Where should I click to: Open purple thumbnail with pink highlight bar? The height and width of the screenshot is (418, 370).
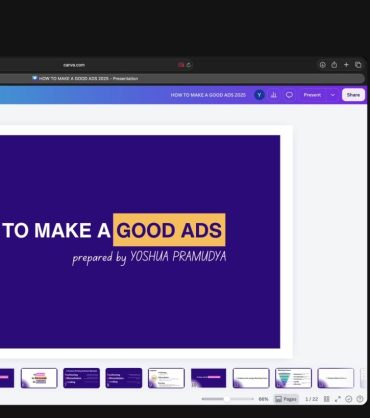[208, 378]
